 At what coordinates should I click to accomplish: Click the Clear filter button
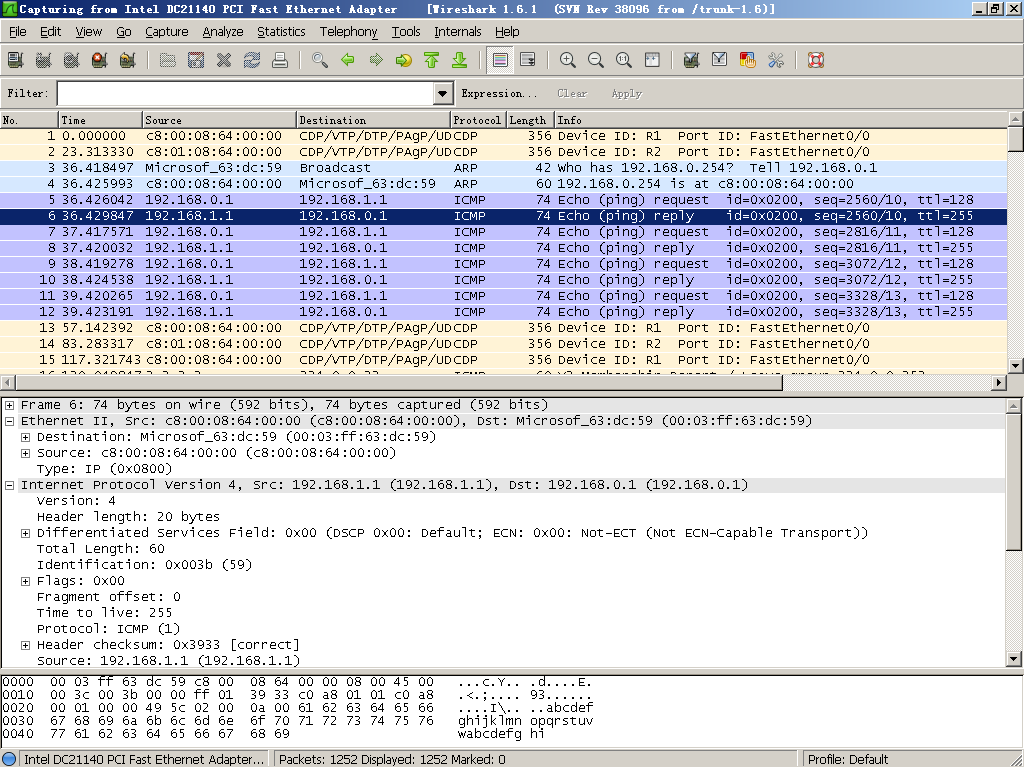click(572, 93)
